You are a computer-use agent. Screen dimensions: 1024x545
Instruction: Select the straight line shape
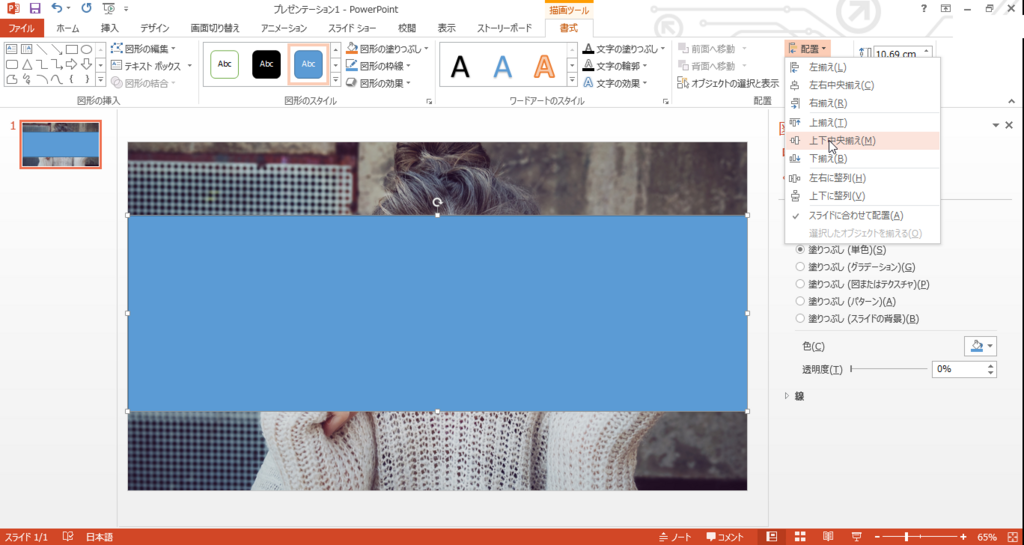[x=42, y=50]
